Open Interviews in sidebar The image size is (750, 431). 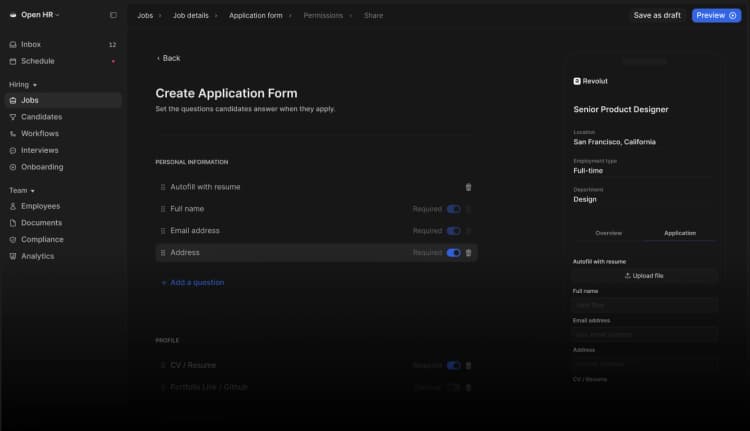point(63,151)
